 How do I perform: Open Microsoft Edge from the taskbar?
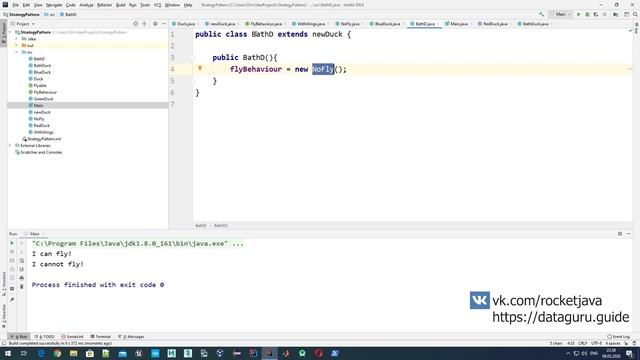coord(41,353)
